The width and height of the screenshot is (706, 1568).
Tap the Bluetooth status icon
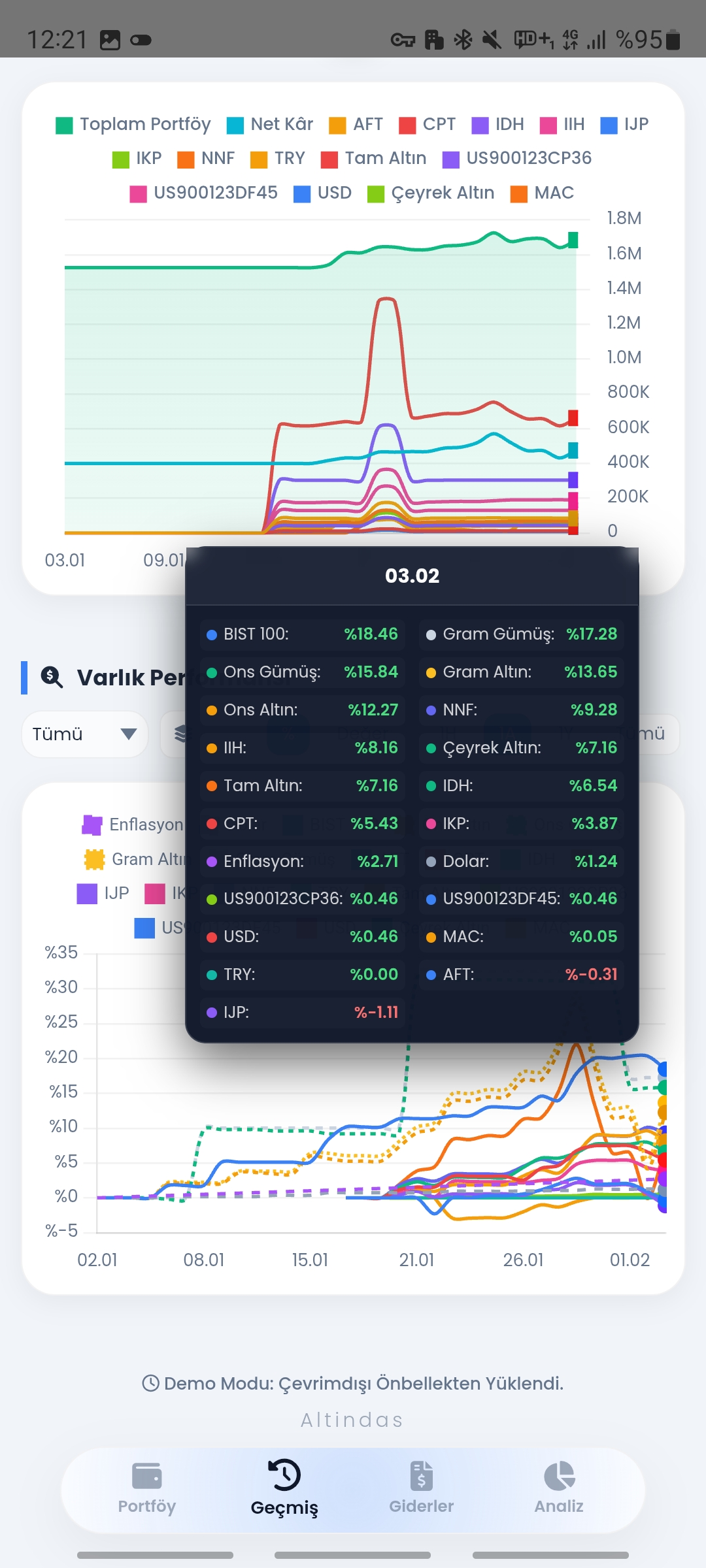[463, 40]
